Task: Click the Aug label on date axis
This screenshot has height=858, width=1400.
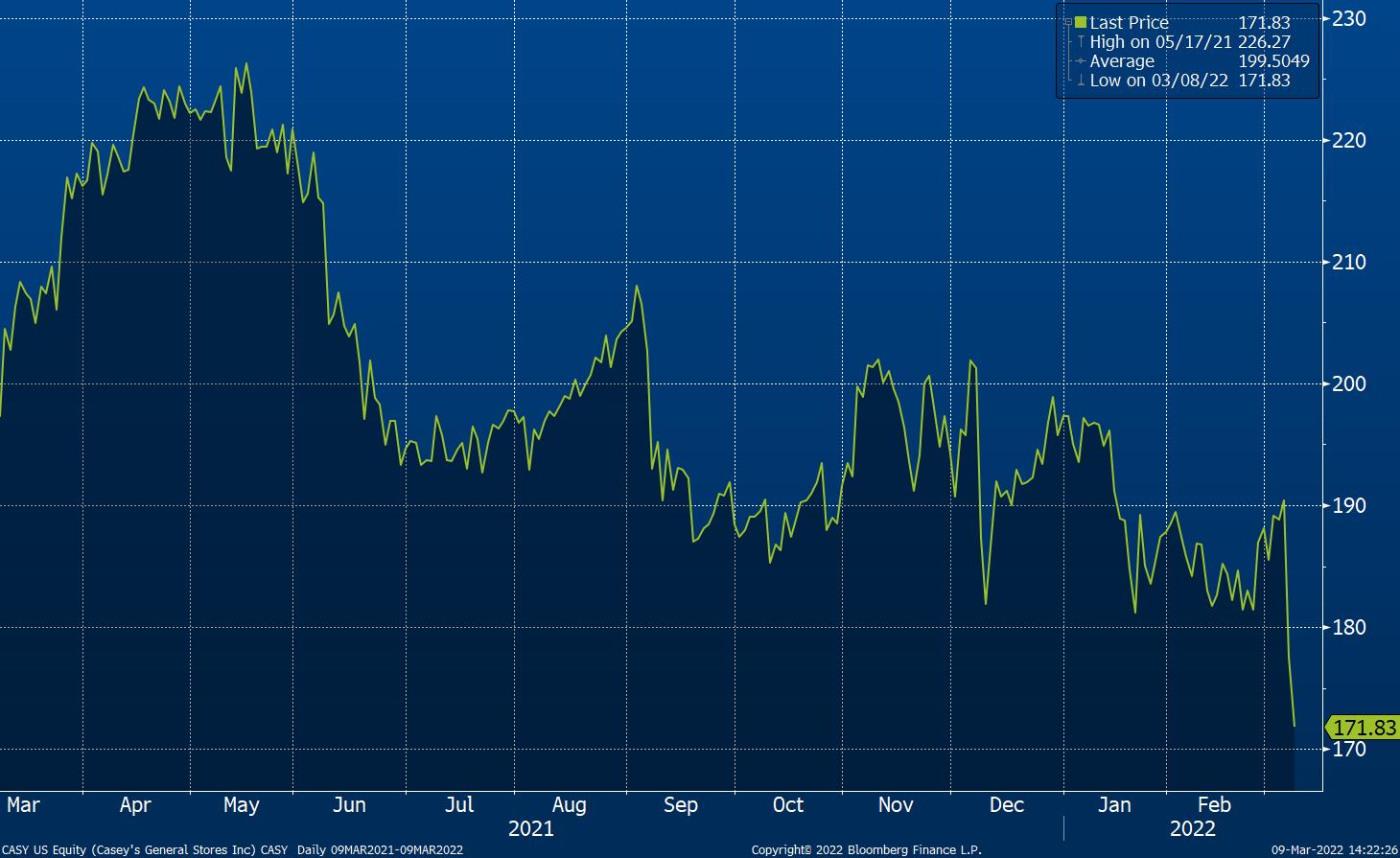Action: (569, 804)
